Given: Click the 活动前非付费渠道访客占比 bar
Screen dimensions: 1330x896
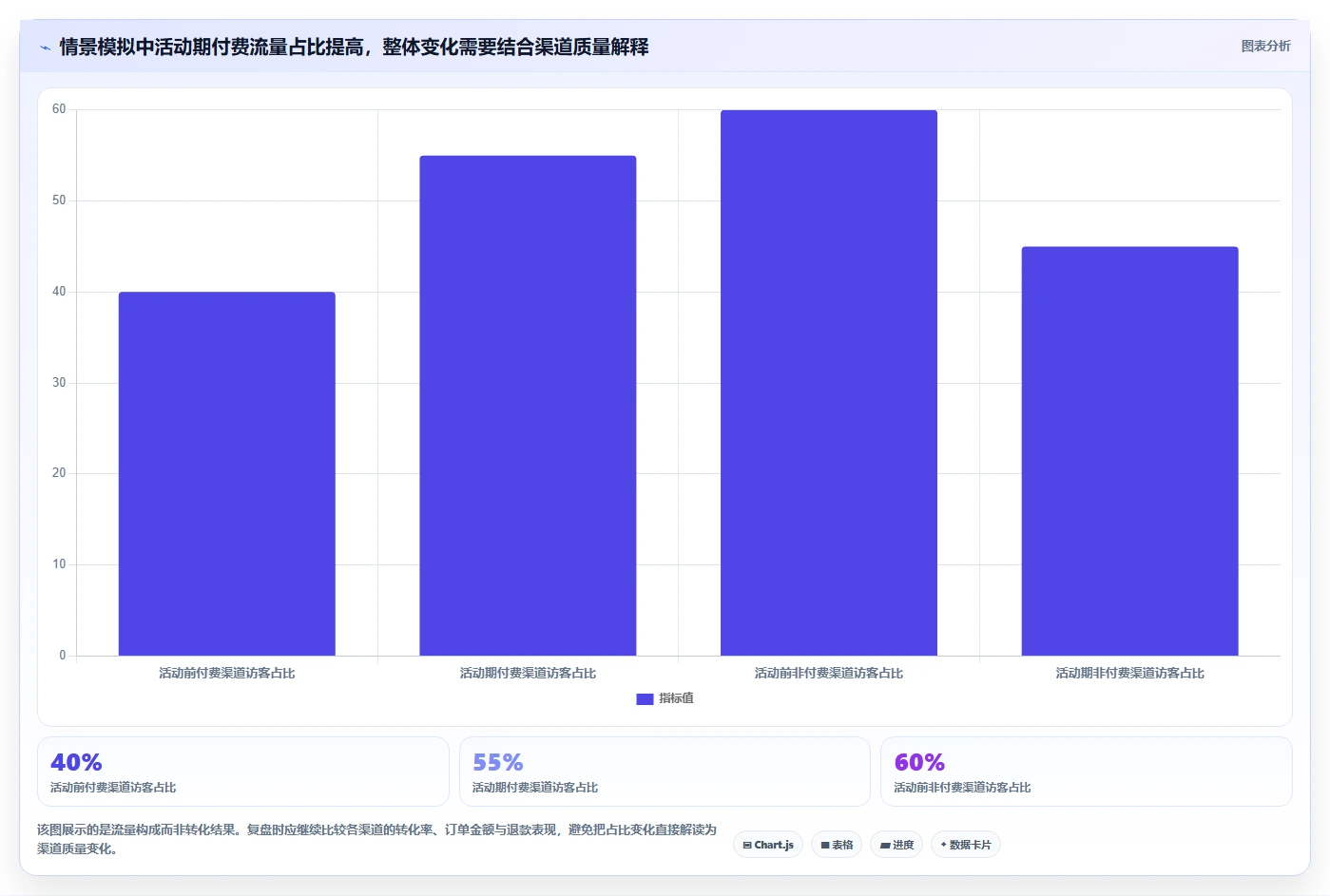Looking at the screenshot, I should [x=829, y=383].
